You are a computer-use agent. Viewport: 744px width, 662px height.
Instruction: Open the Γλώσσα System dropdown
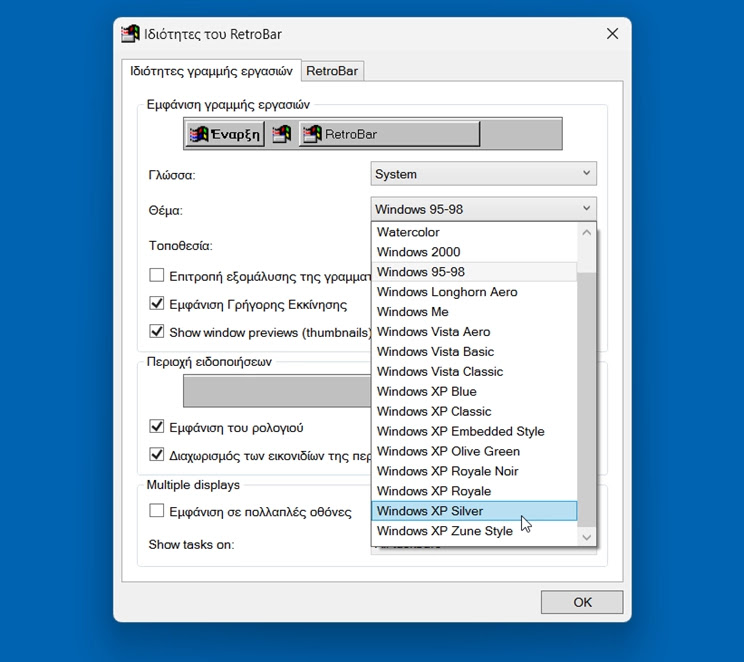(x=484, y=174)
